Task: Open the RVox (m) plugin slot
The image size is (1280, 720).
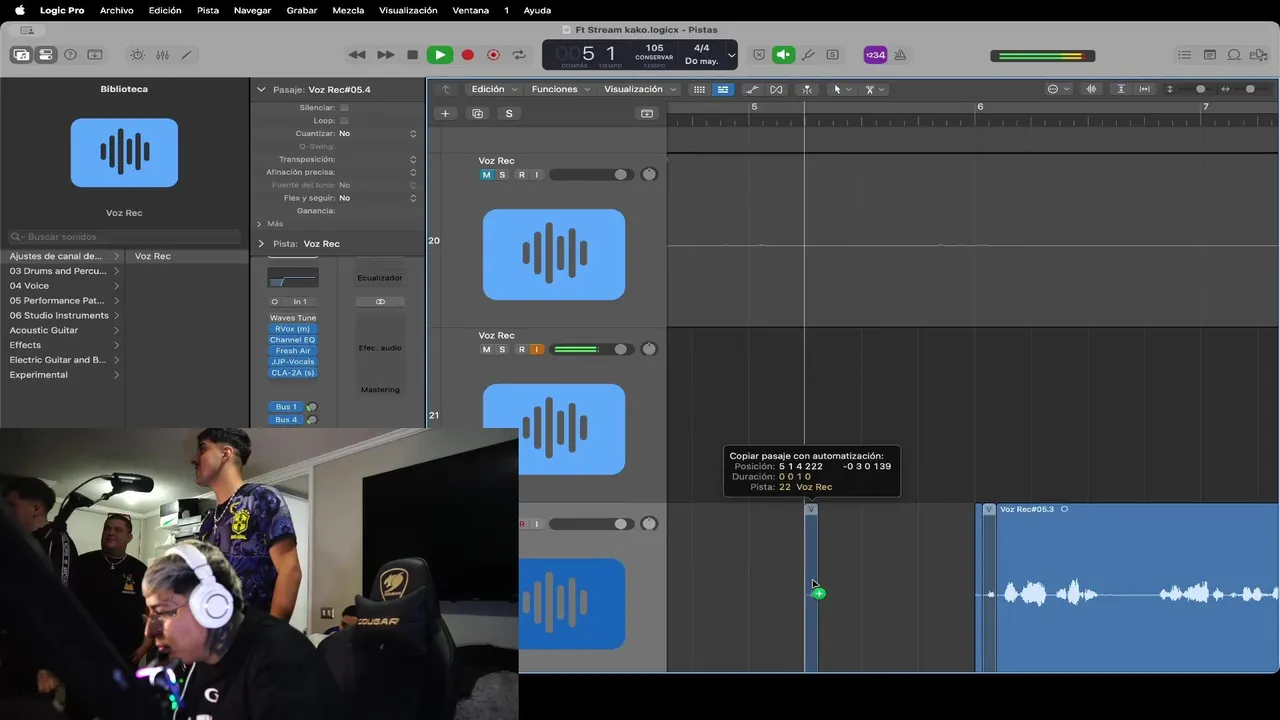Action: (292, 329)
